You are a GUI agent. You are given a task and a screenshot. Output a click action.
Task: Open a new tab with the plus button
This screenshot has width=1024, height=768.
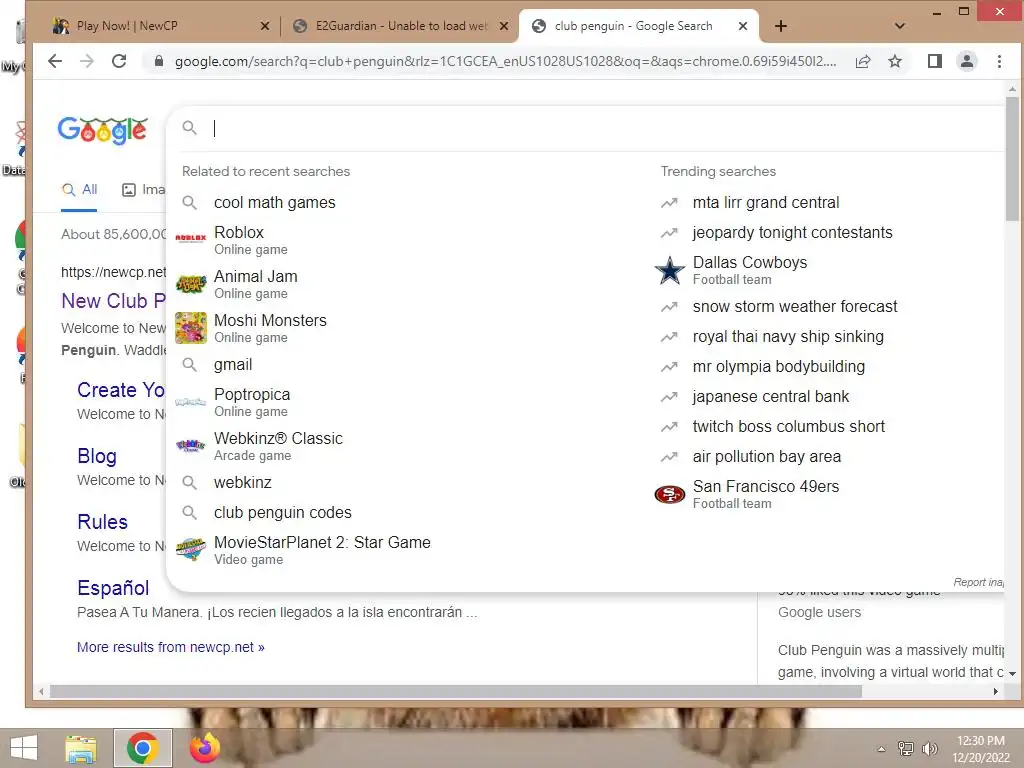pos(780,26)
